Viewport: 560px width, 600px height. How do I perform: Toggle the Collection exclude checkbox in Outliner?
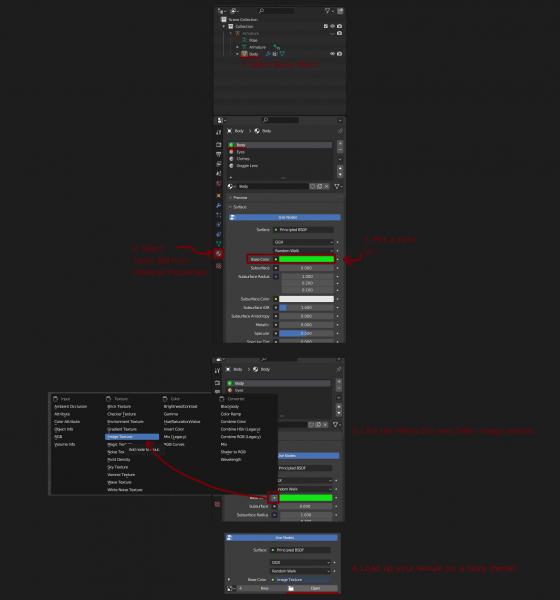(326, 26)
